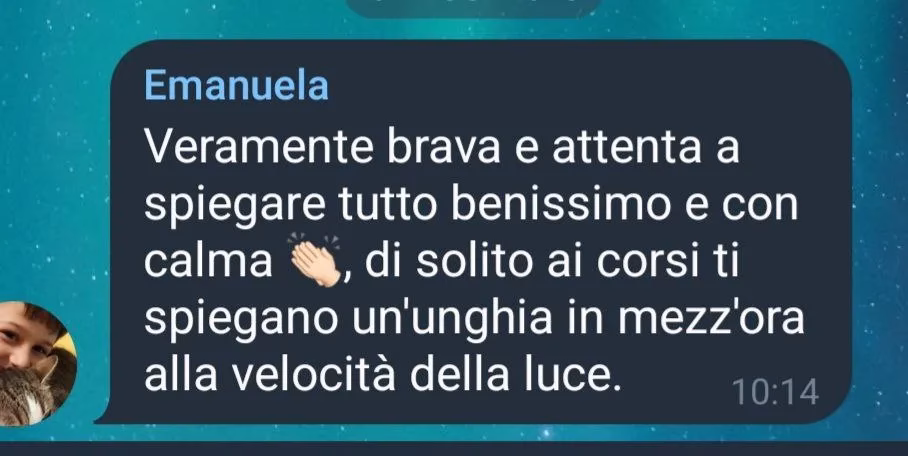
Task: Click the dark bar below the chat
Action: 454,450
